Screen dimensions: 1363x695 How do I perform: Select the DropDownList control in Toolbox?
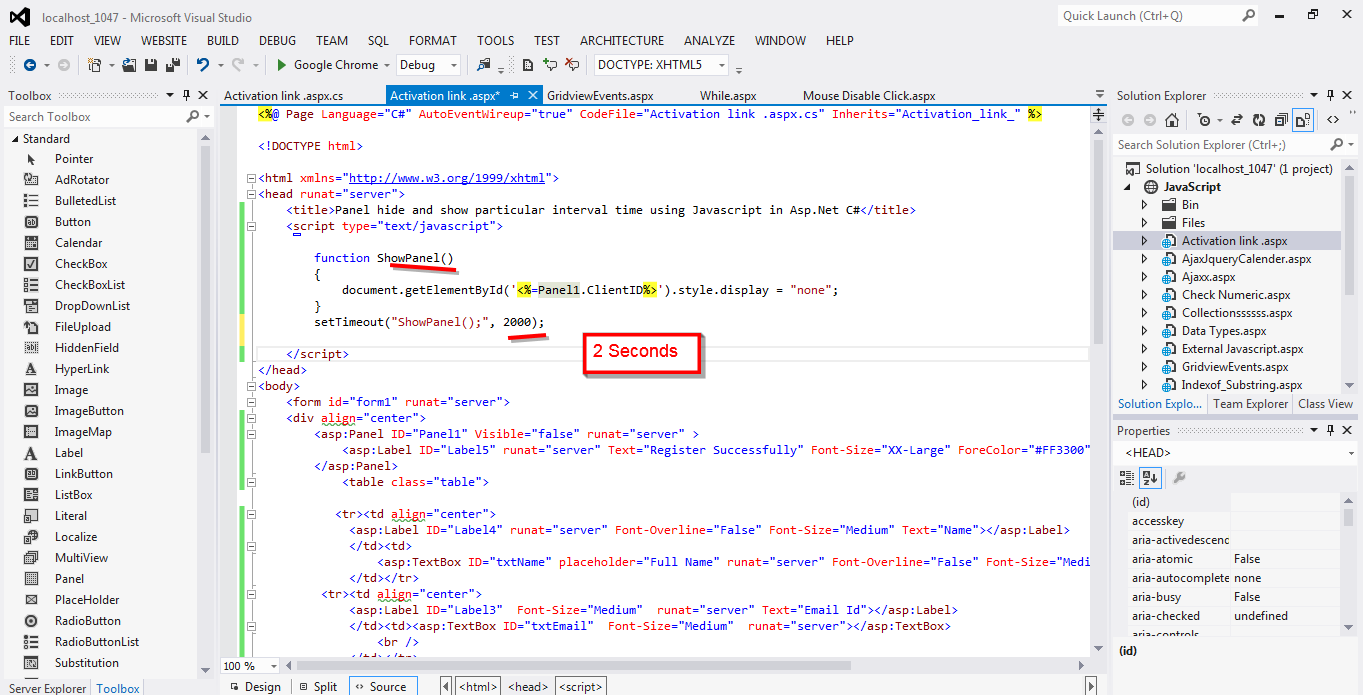click(x=92, y=306)
